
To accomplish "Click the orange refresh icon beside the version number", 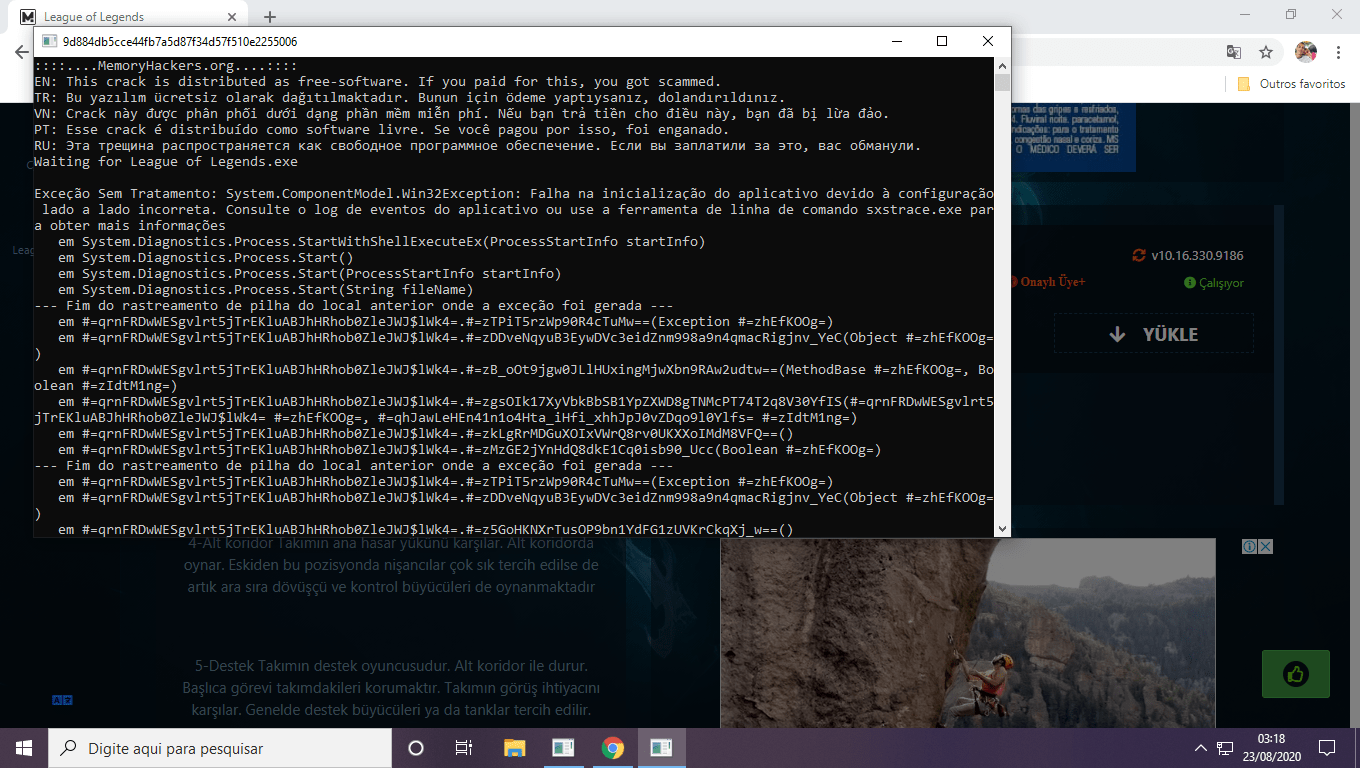I will pos(1139,255).
